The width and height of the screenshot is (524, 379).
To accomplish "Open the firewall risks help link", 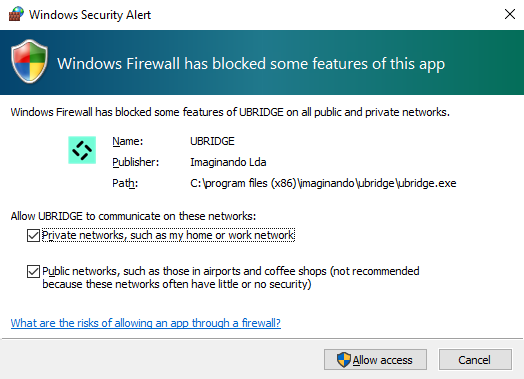I will (x=145, y=323).
